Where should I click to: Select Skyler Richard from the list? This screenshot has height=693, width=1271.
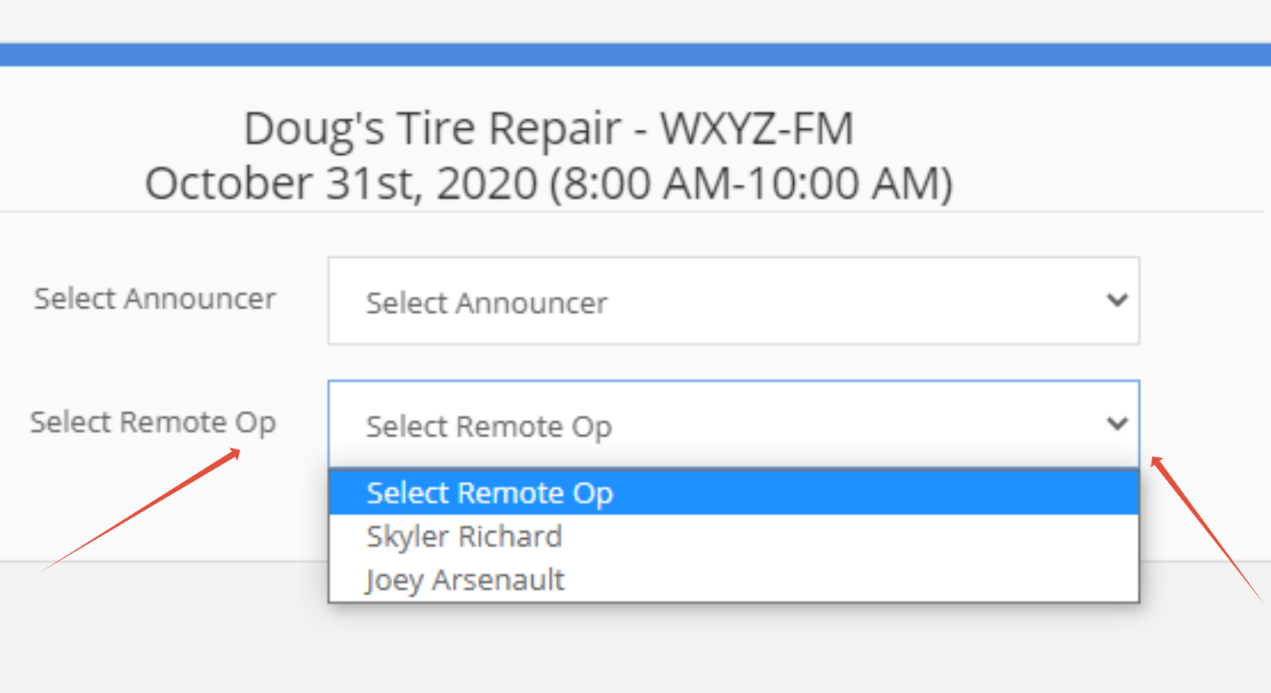464,537
